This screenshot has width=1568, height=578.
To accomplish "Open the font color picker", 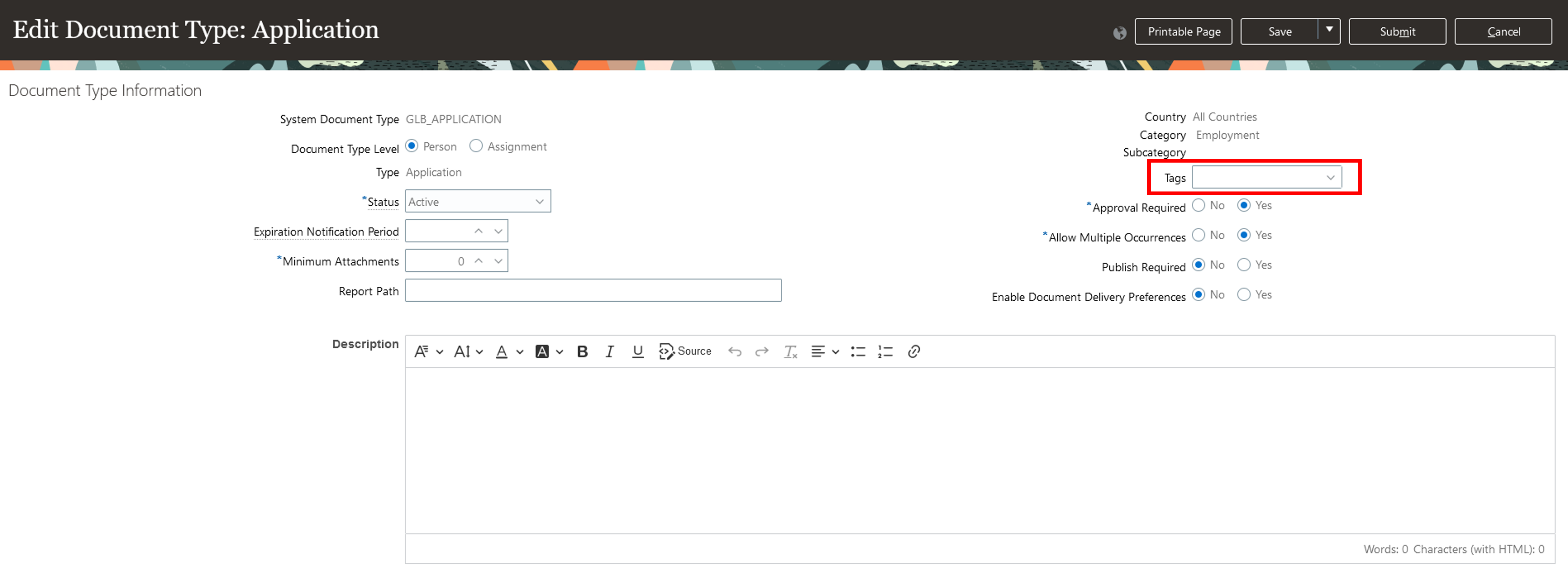I will tap(501, 352).
